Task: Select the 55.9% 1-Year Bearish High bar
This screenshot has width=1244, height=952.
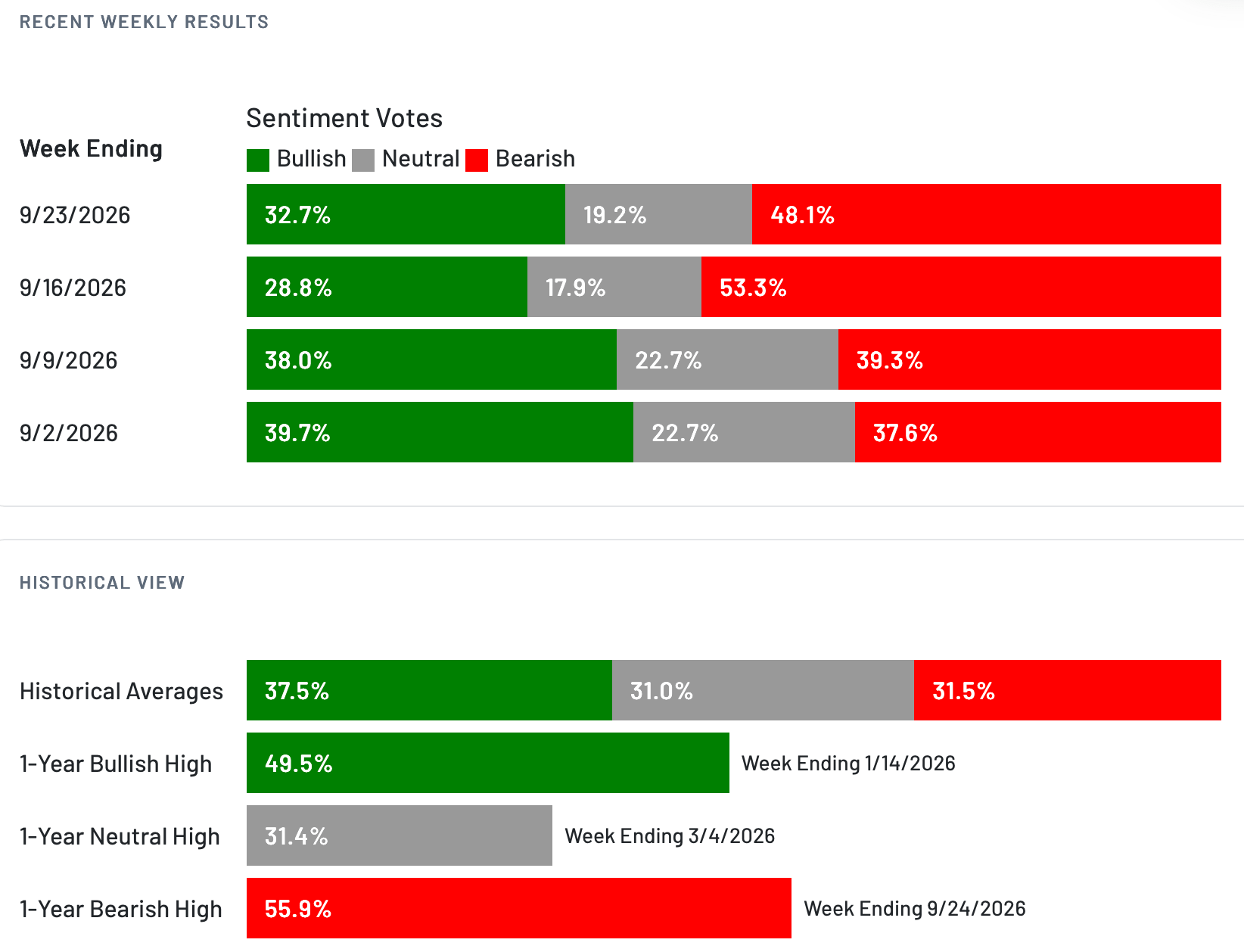Action: (519, 908)
